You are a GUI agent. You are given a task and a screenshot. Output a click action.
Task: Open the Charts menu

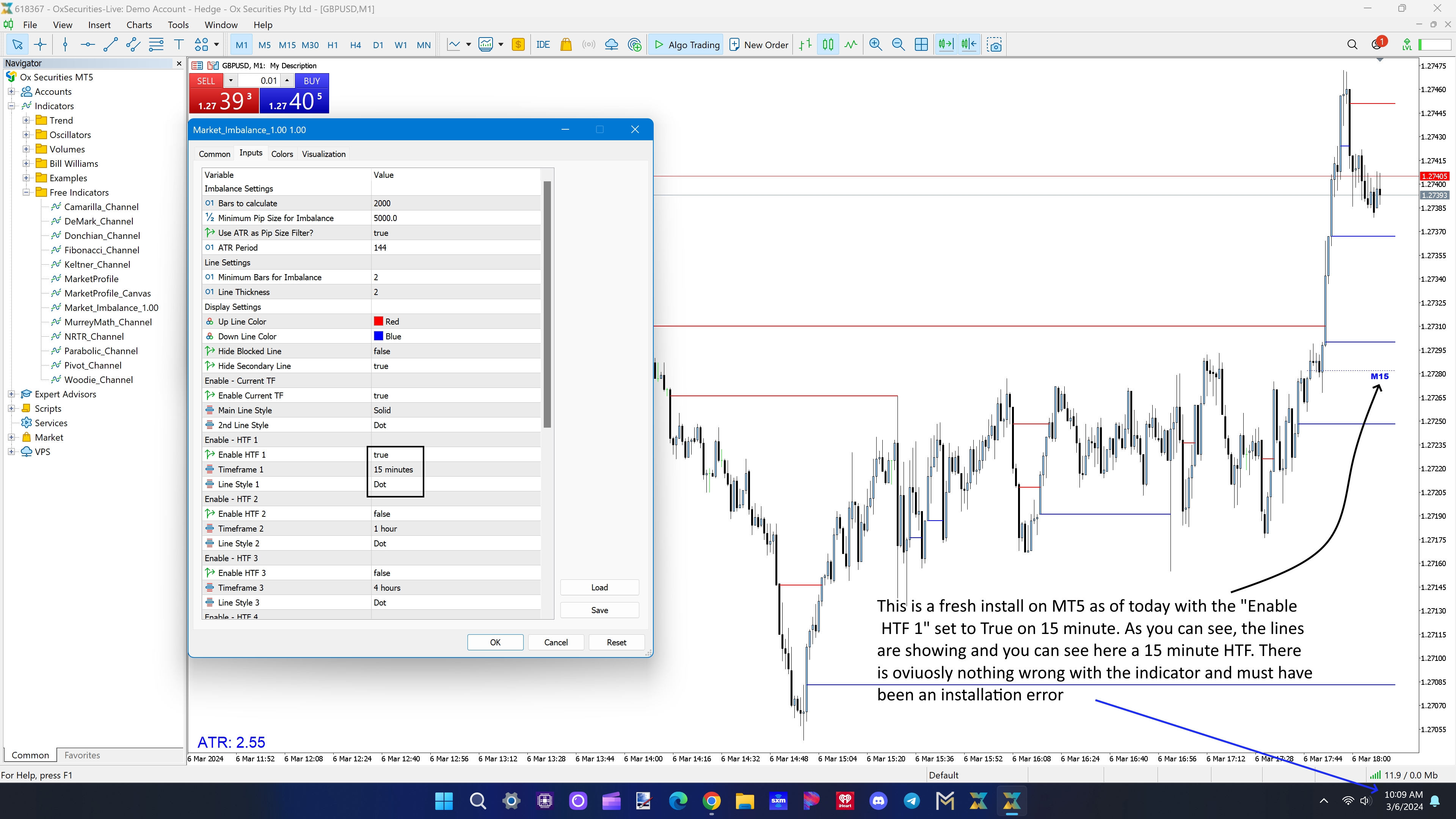[x=138, y=25]
